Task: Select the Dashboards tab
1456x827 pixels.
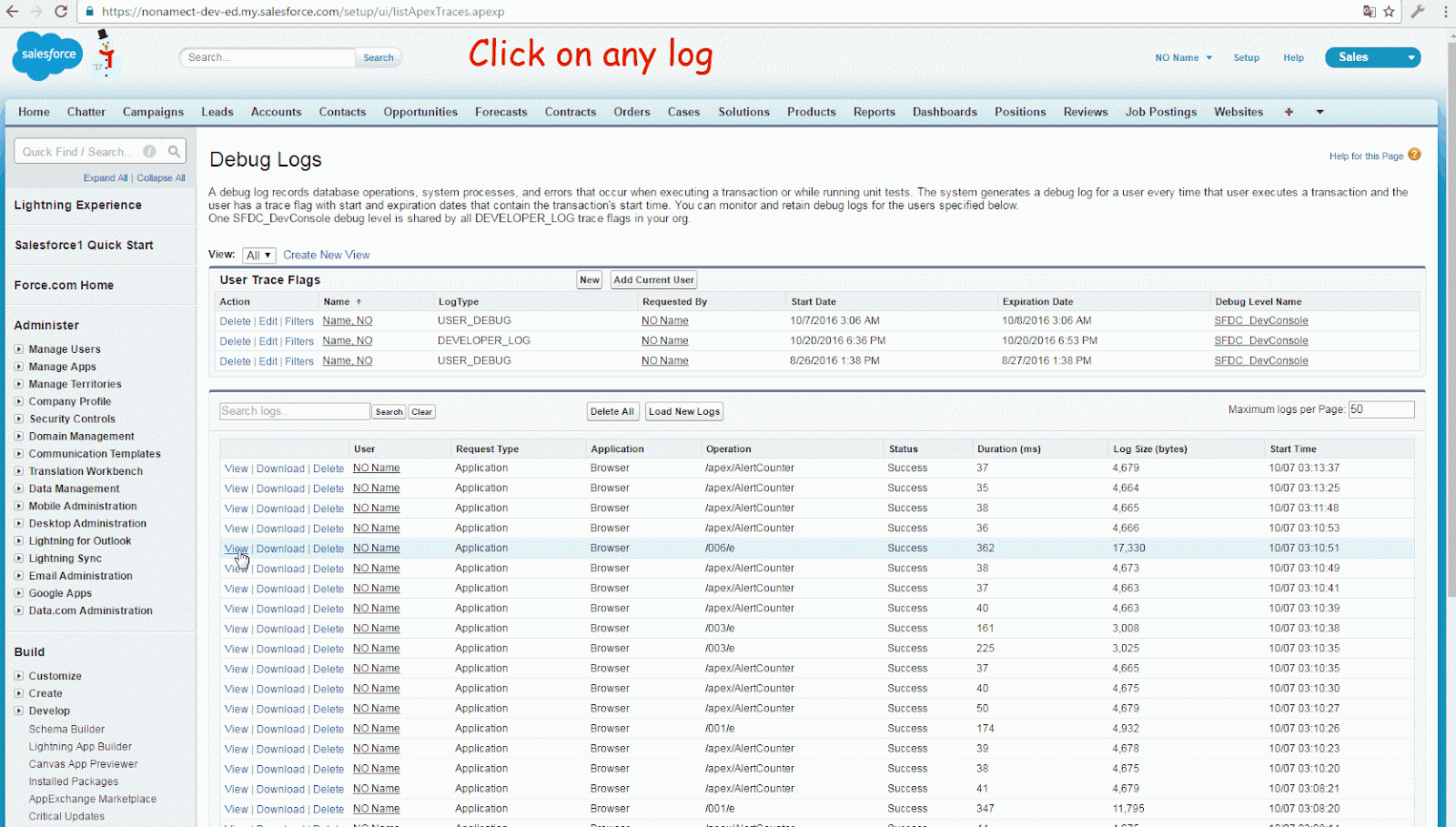Action: click(x=945, y=112)
